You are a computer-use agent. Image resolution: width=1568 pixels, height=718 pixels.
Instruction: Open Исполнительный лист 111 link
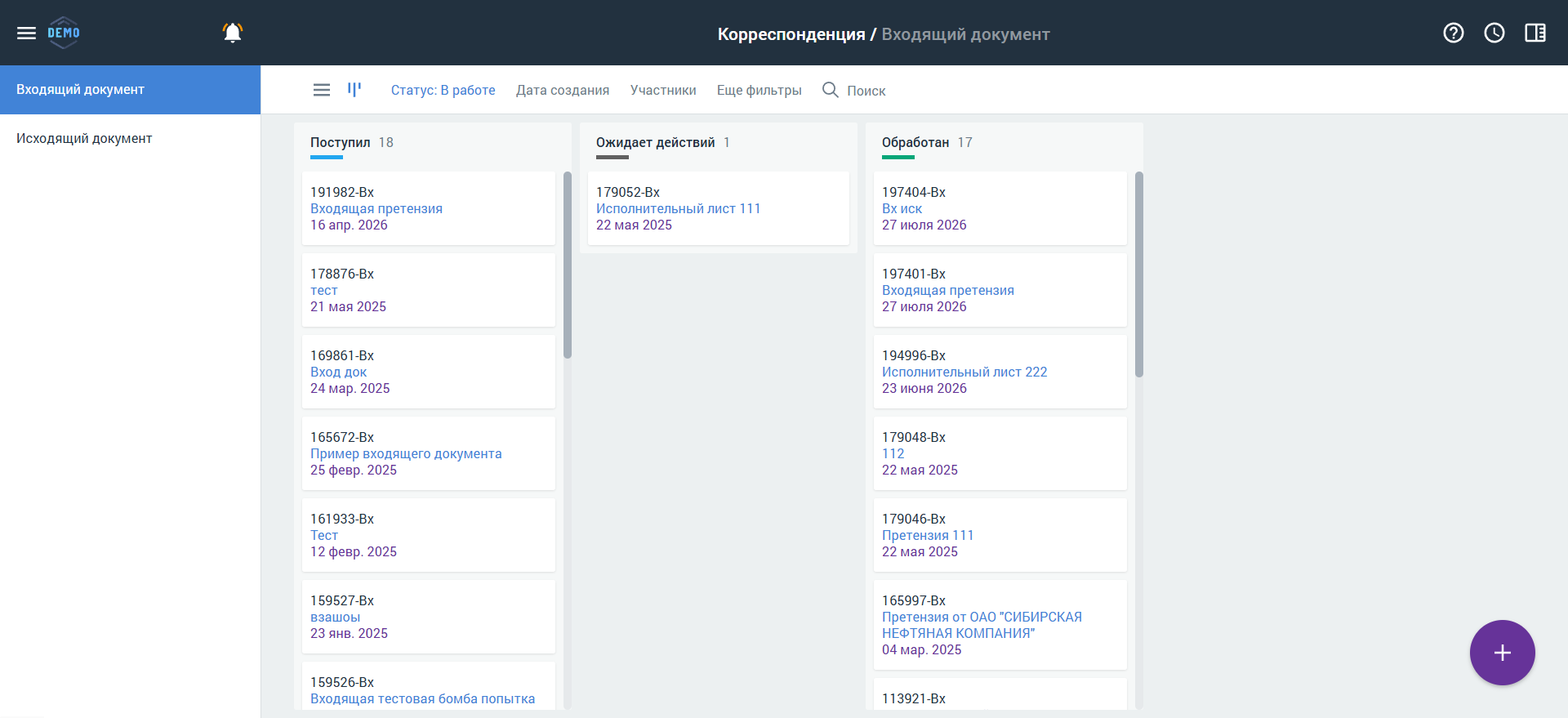tap(679, 208)
